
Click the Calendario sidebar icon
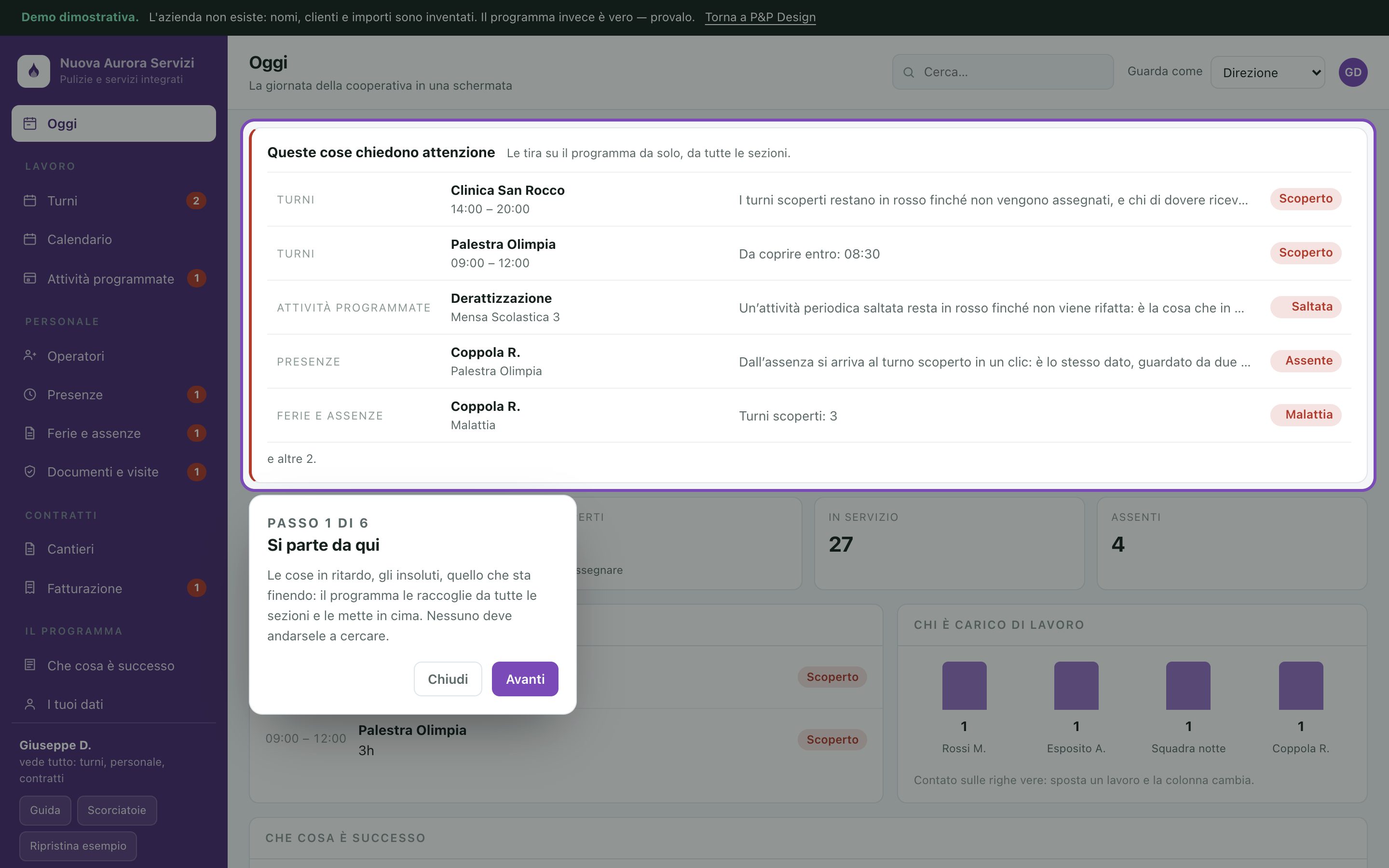(x=30, y=239)
